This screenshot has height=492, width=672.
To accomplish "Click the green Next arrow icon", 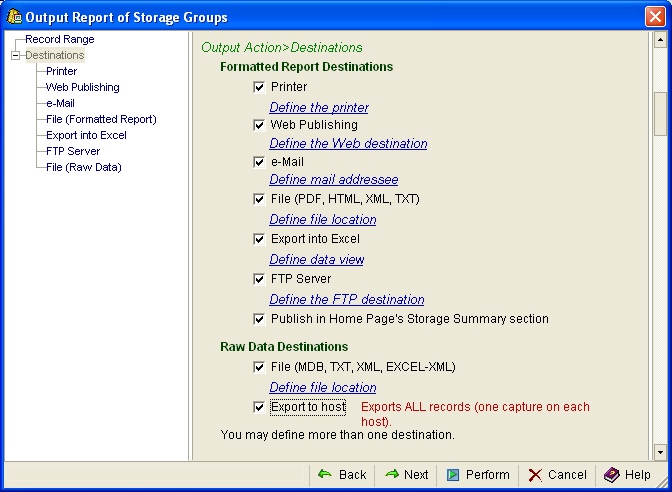I will click(392, 474).
